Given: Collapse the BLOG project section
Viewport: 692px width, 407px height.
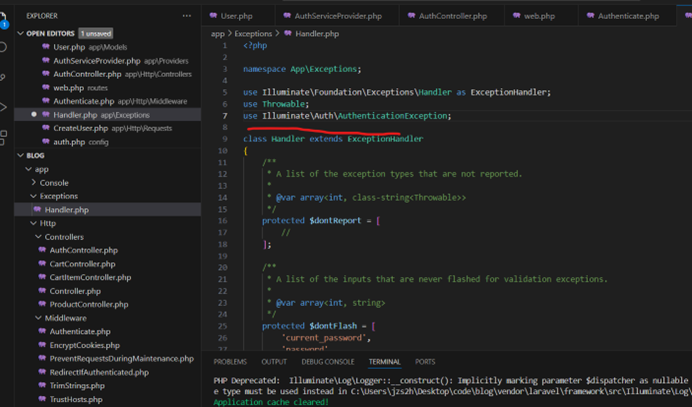Looking at the screenshot, I should click(20, 155).
